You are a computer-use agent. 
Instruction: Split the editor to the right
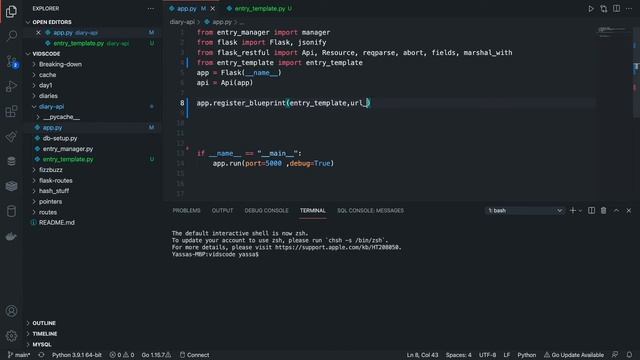[616, 9]
